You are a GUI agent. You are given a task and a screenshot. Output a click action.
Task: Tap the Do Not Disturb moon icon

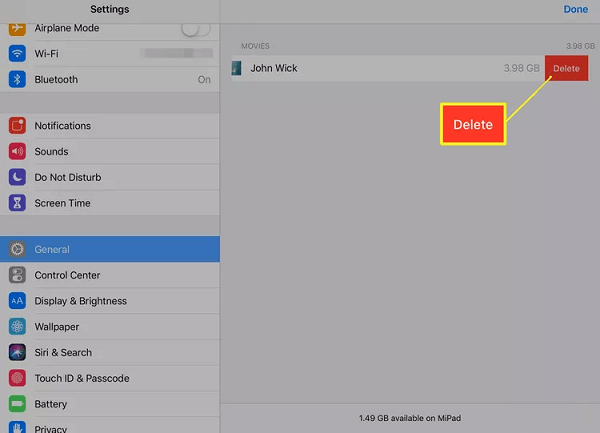coord(17,177)
